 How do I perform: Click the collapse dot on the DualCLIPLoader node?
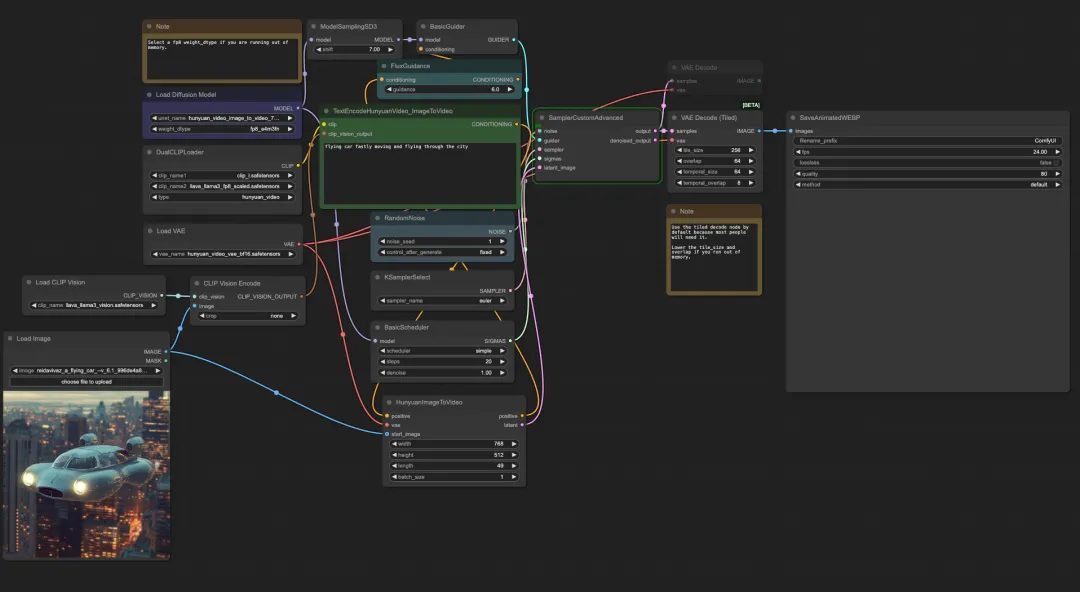point(149,153)
